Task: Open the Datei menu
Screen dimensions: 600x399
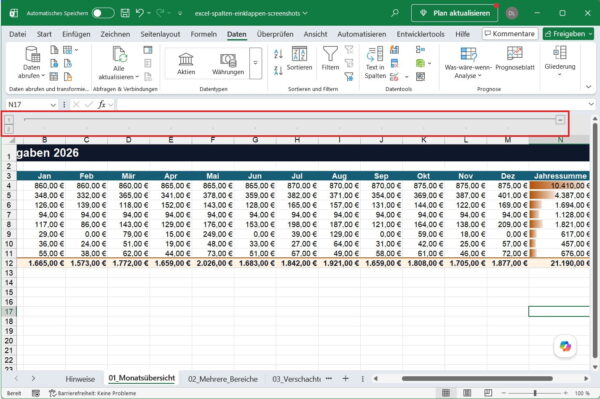Action: coord(18,34)
